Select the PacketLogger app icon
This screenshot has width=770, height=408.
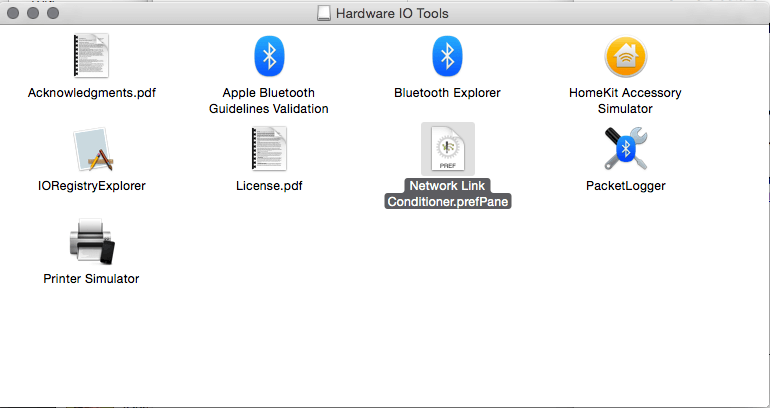626,148
